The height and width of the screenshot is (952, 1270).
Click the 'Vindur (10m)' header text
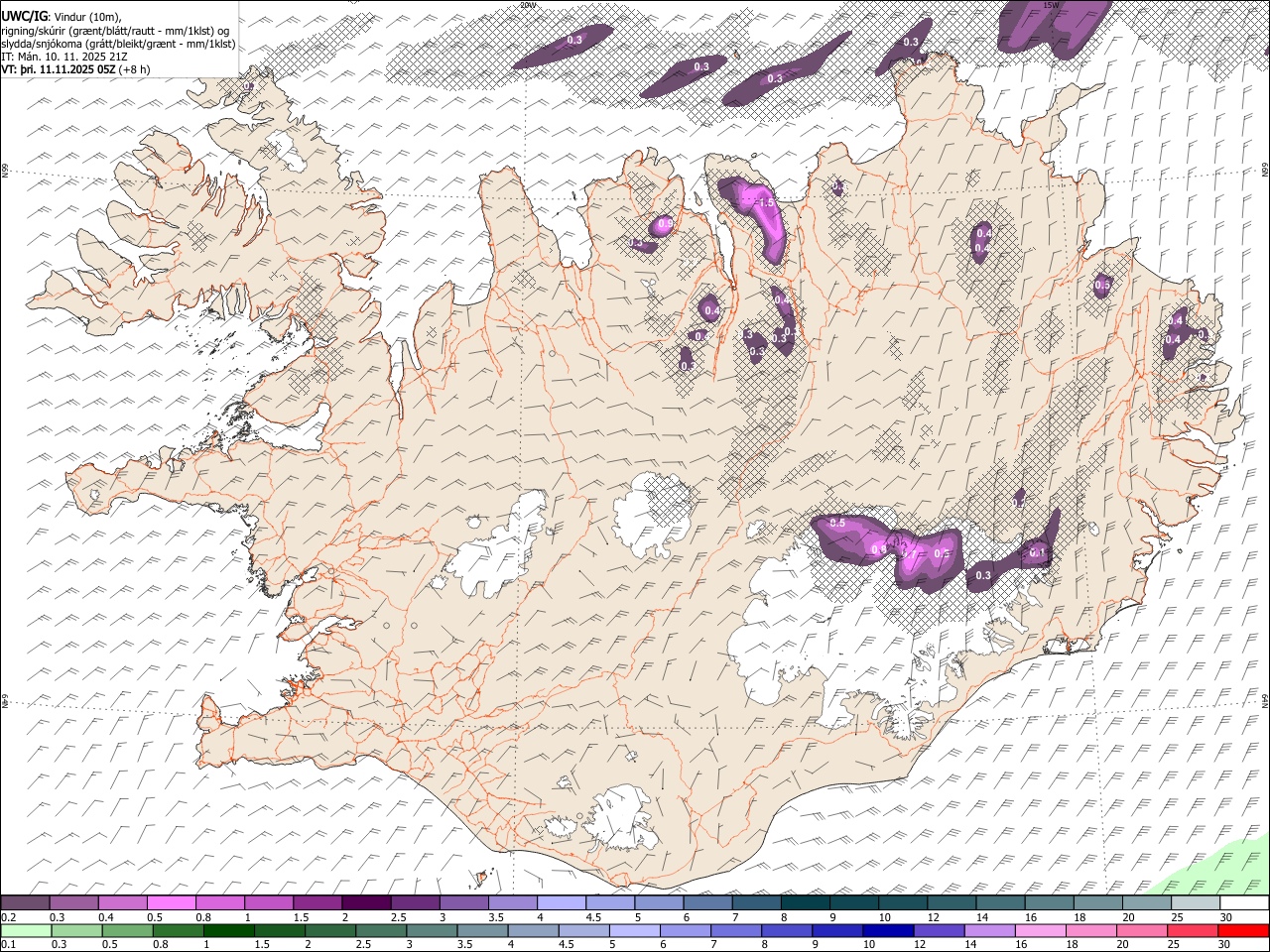[x=86, y=17]
